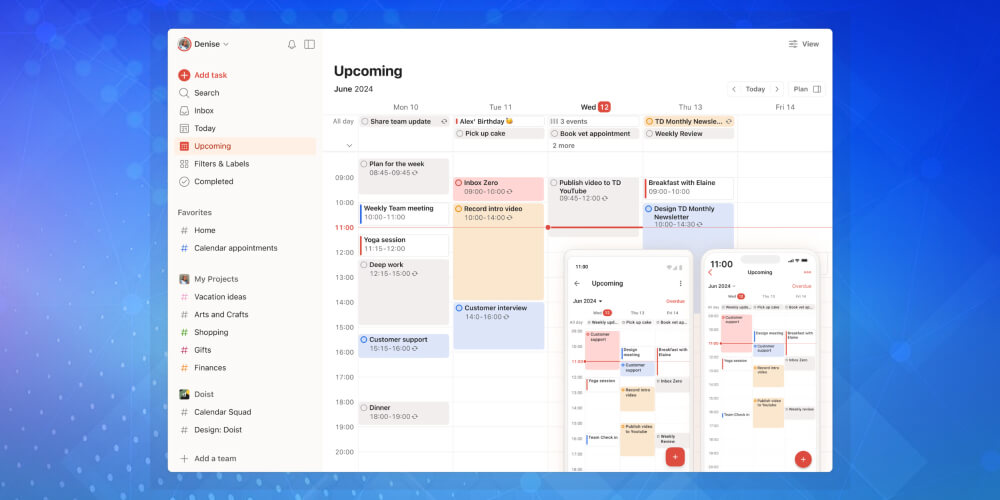Screen dimensions: 1000x500
Task: Check off Customer support task
Action: click(x=364, y=340)
